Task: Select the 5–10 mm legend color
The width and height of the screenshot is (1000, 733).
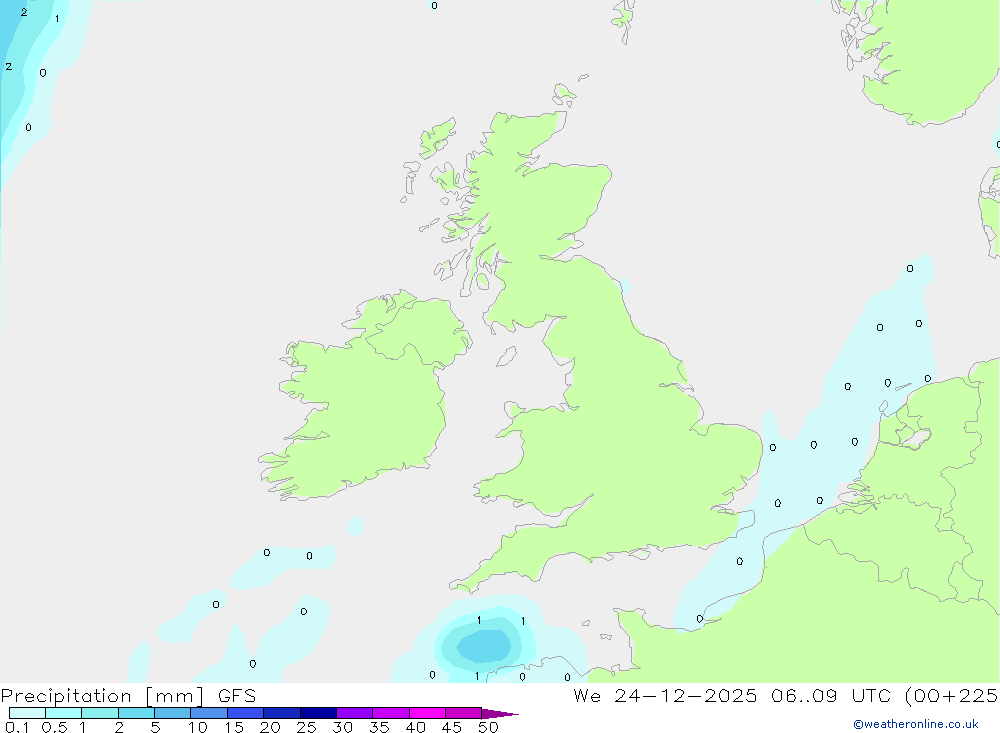Action: point(172,713)
